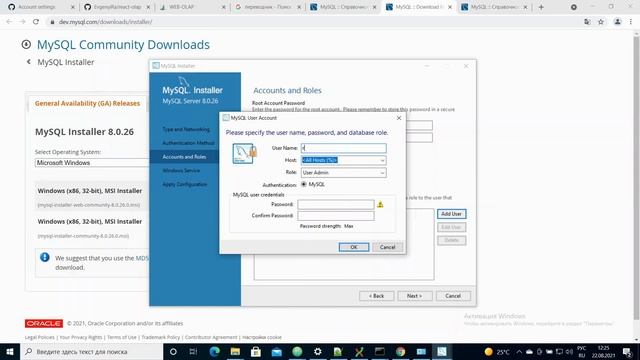
Task: Click Cancel in the MySQL Installer window
Action: (x=453, y=296)
